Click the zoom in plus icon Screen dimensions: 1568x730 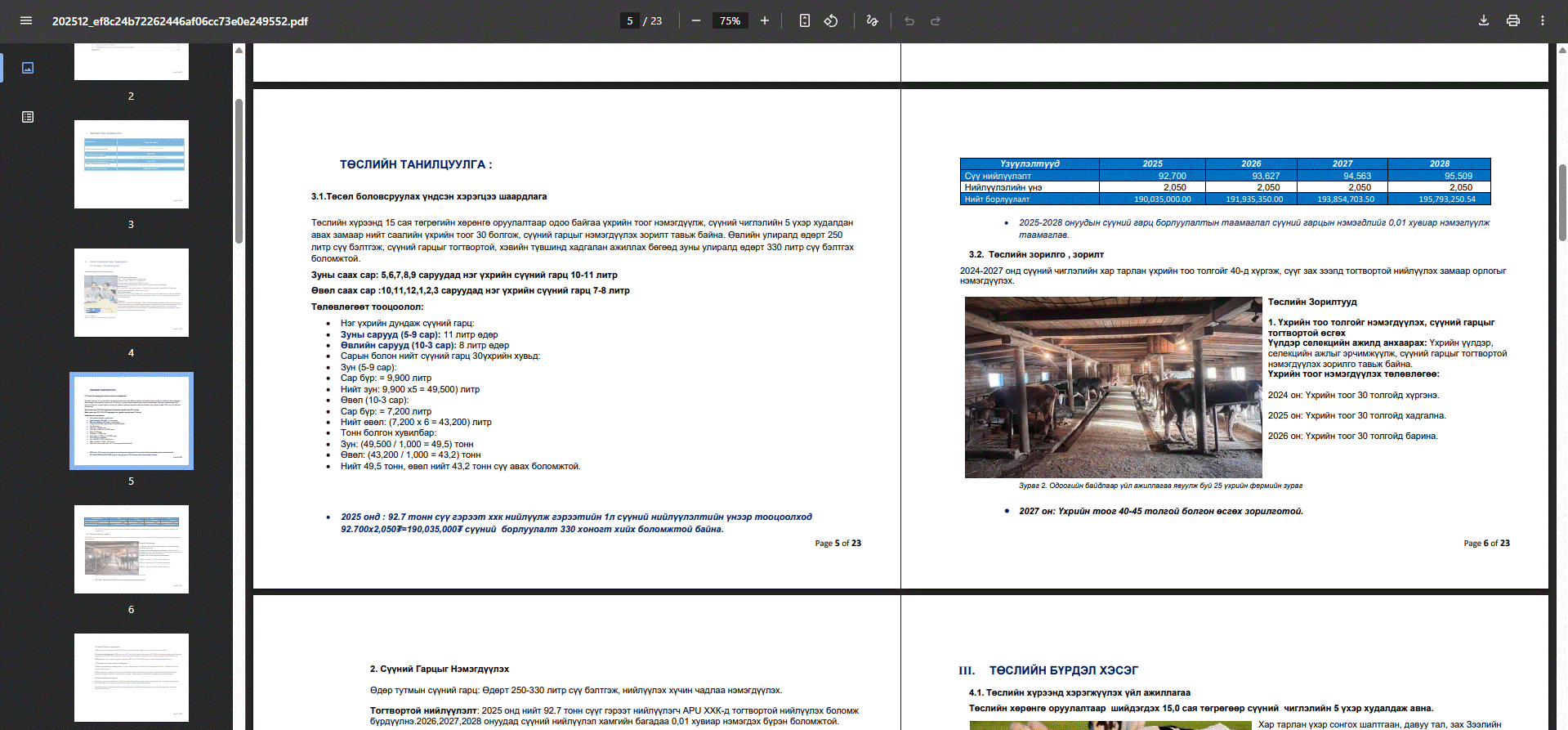click(765, 20)
